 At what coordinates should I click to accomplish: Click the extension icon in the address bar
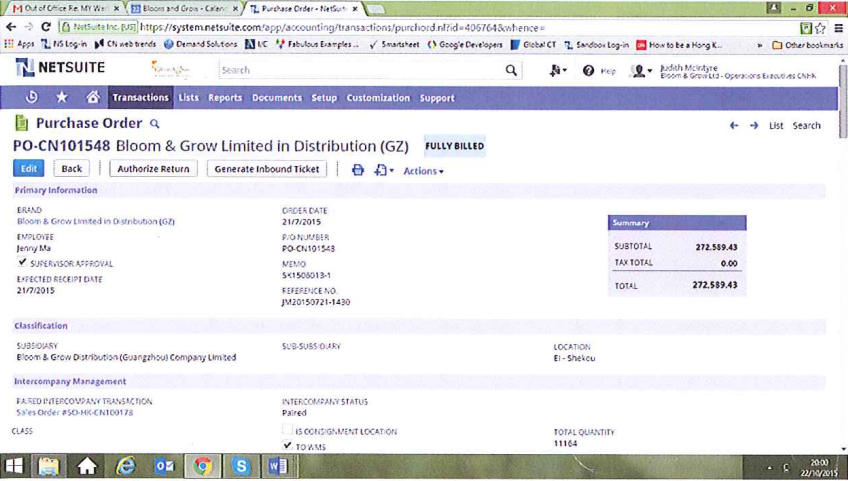pyautogui.click(x=806, y=28)
